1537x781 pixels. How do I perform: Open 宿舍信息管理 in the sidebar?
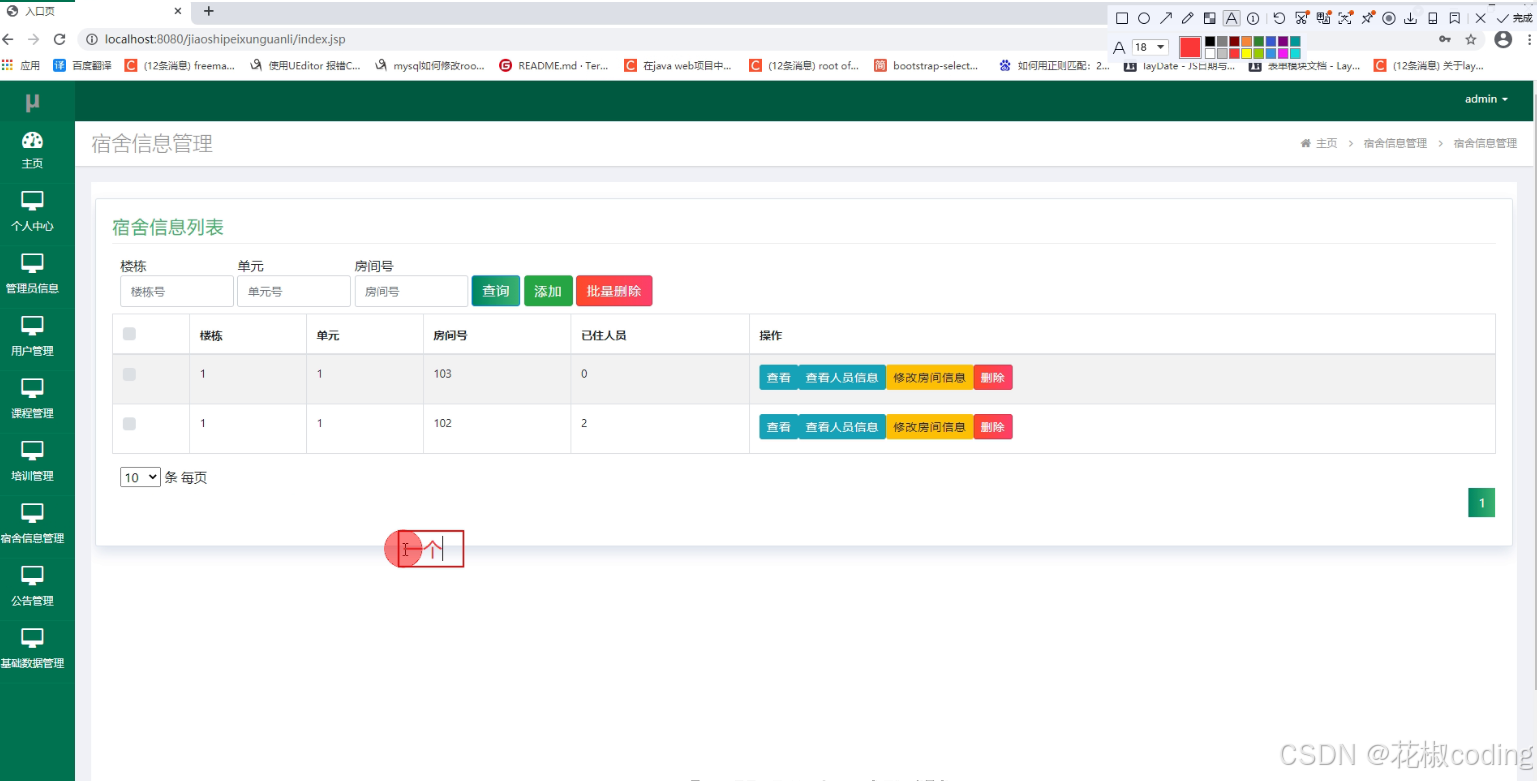click(32, 525)
